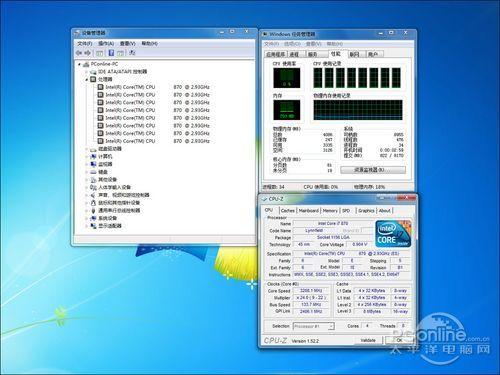Image resolution: width=500 pixels, height=375 pixels.
Task: Click the 监视器 (Monitors) category icon
Action: (x=93, y=164)
